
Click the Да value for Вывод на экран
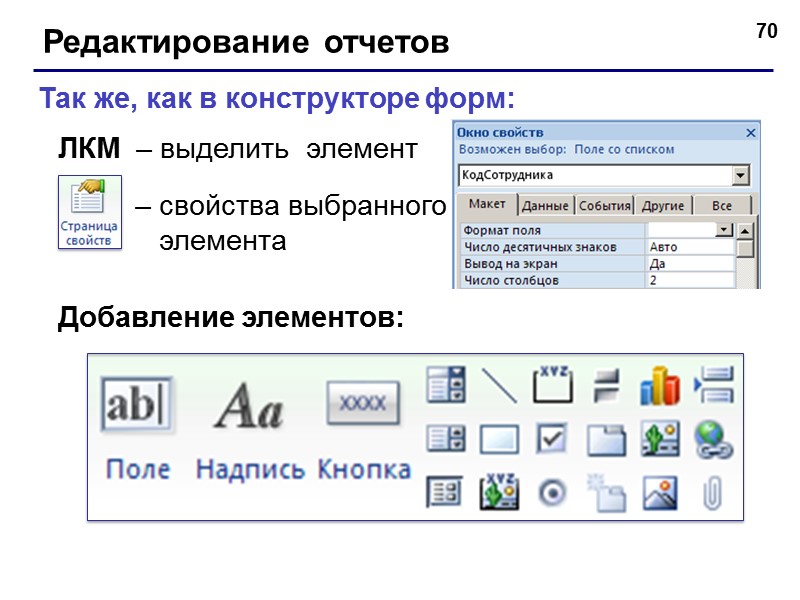(691, 264)
